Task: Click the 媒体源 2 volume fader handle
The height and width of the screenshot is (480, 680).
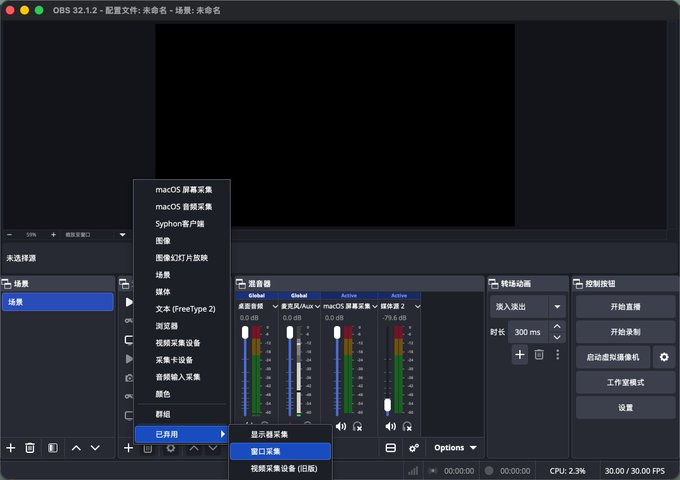Action: coord(387,405)
